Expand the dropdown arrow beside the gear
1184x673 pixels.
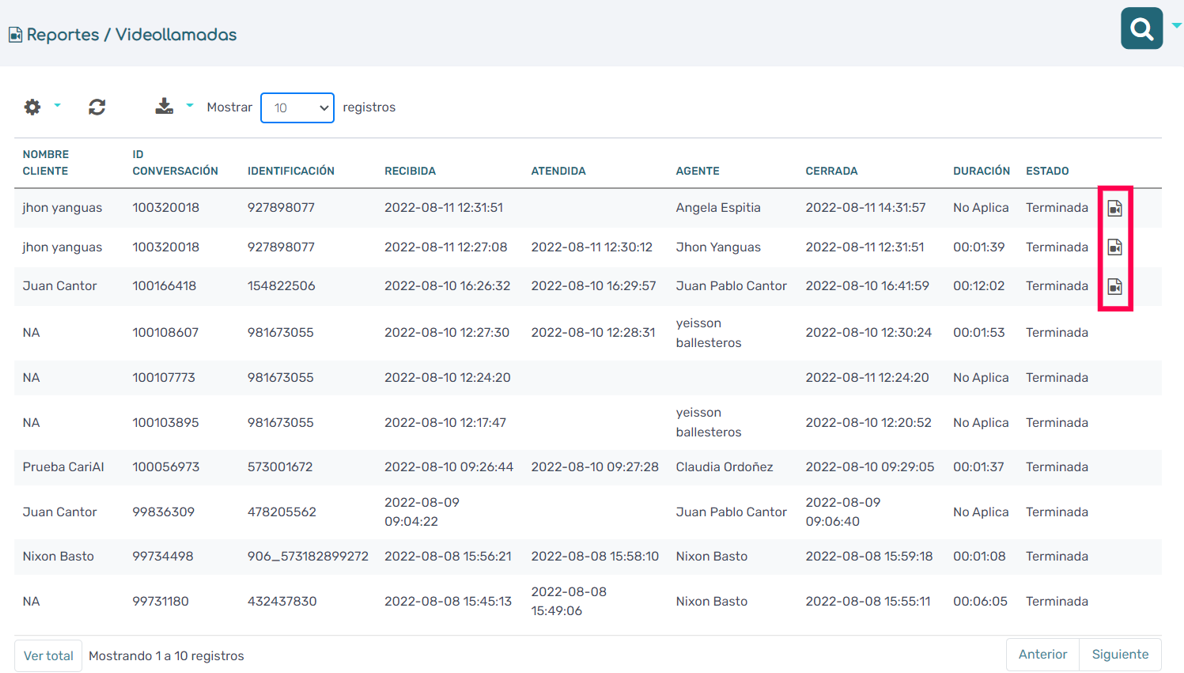(x=57, y=106)
